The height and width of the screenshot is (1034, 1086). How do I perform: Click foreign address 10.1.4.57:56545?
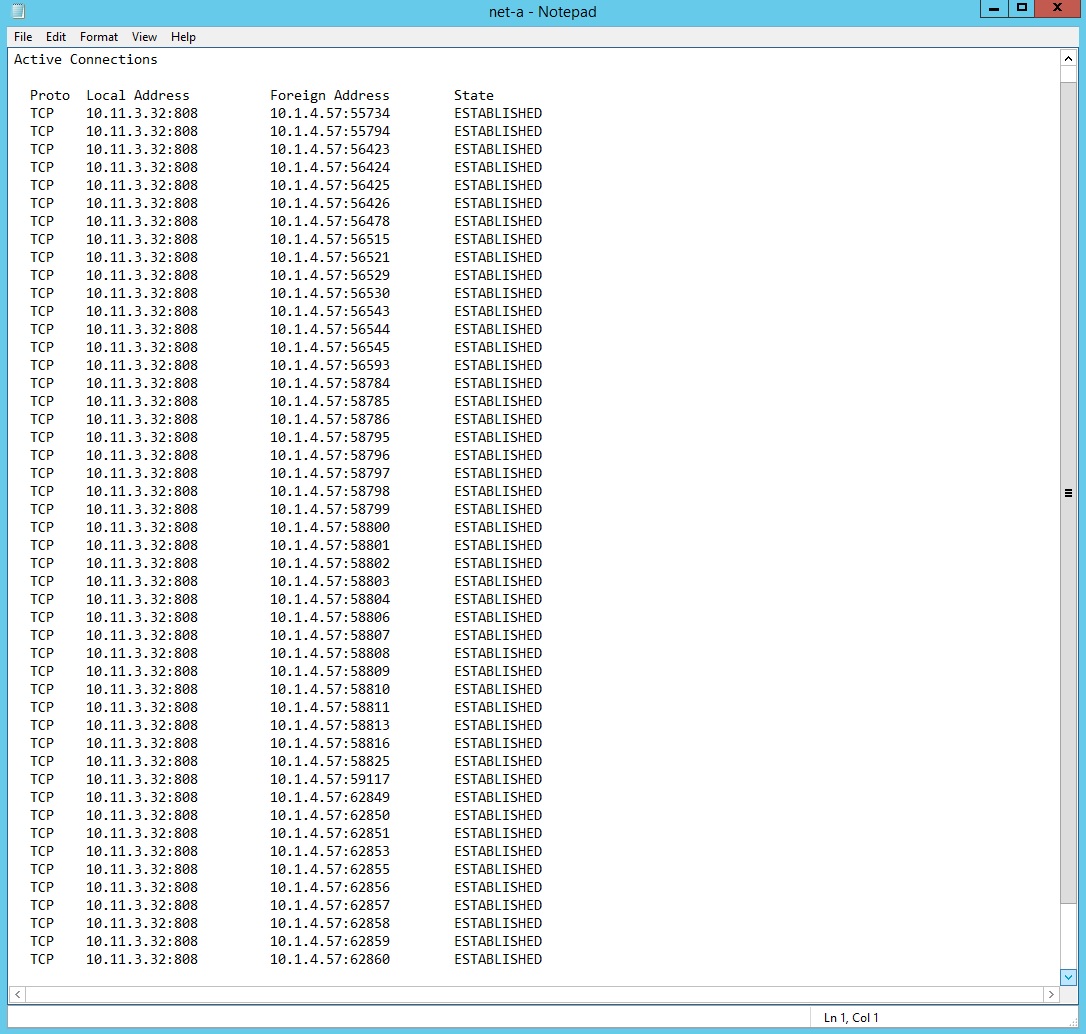pyautogui.click(x=330, y=348)
